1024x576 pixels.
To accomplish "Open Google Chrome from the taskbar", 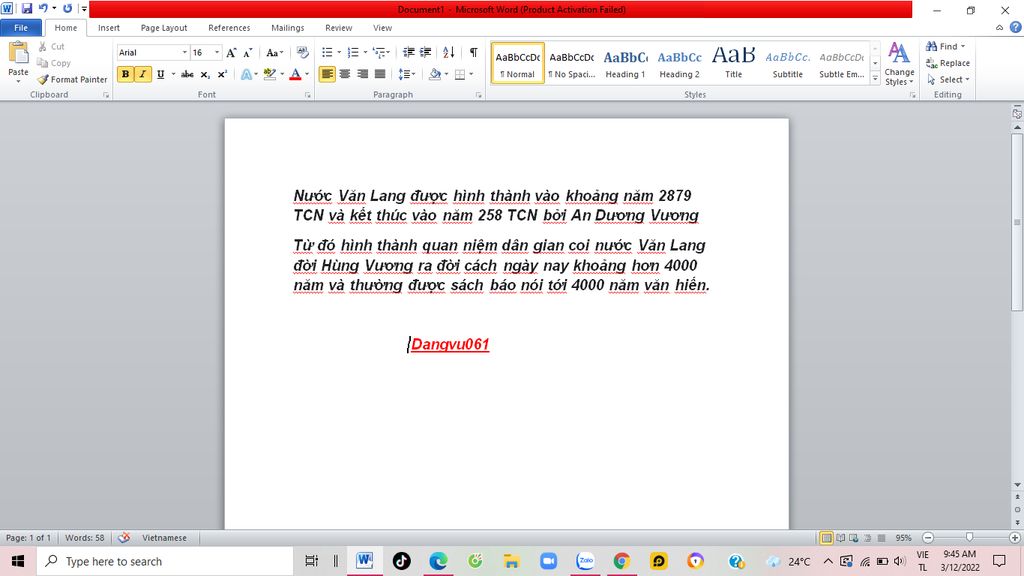I will click(x=622, y=561).
